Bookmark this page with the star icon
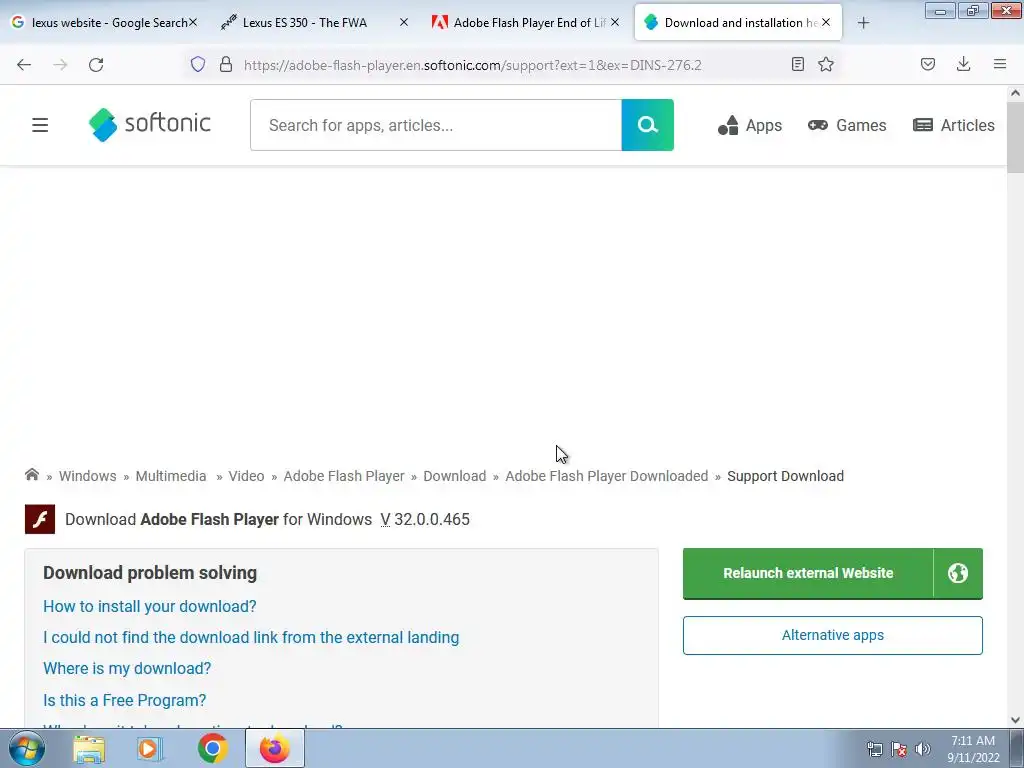Image resolution: width=1024 pixels, height=768 pixels. pyautogui.click(x=826, y=64)
